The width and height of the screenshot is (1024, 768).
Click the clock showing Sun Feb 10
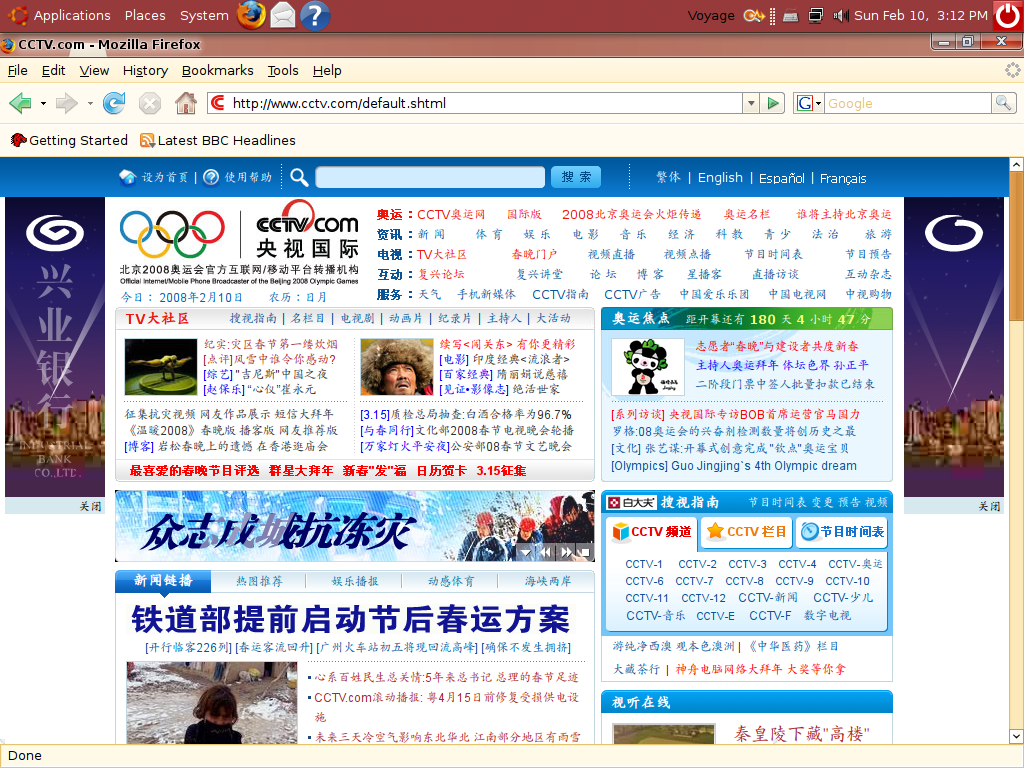(921, 15)
